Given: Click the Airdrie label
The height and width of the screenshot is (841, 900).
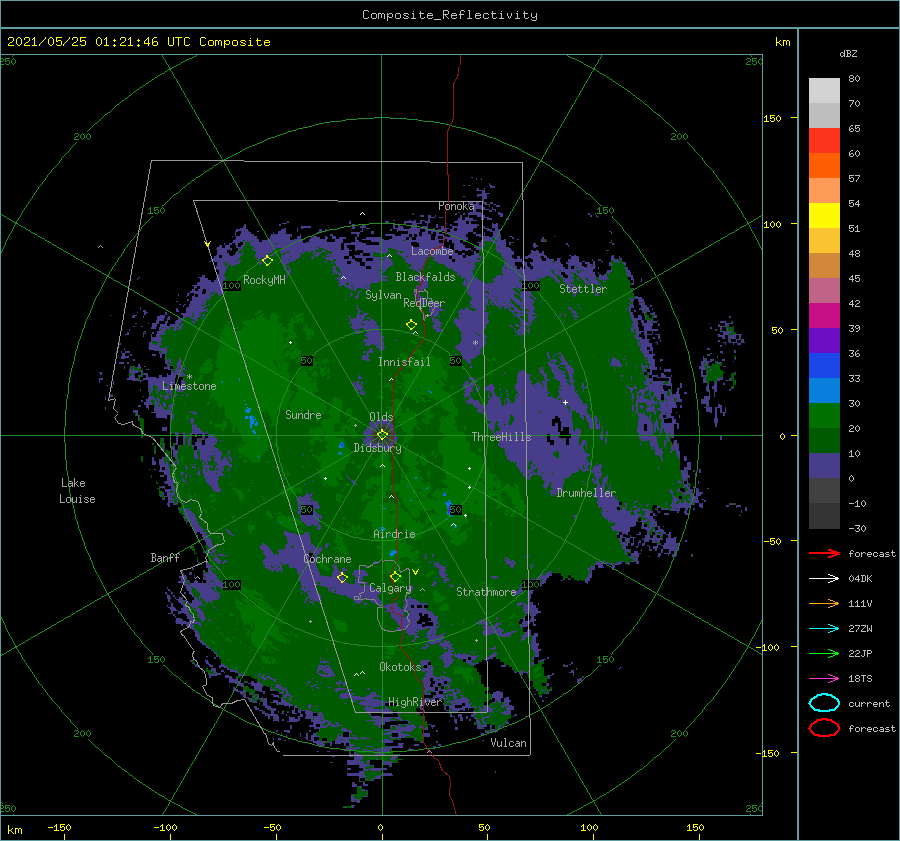Looking at the screenshot, I should coord(394,534).
